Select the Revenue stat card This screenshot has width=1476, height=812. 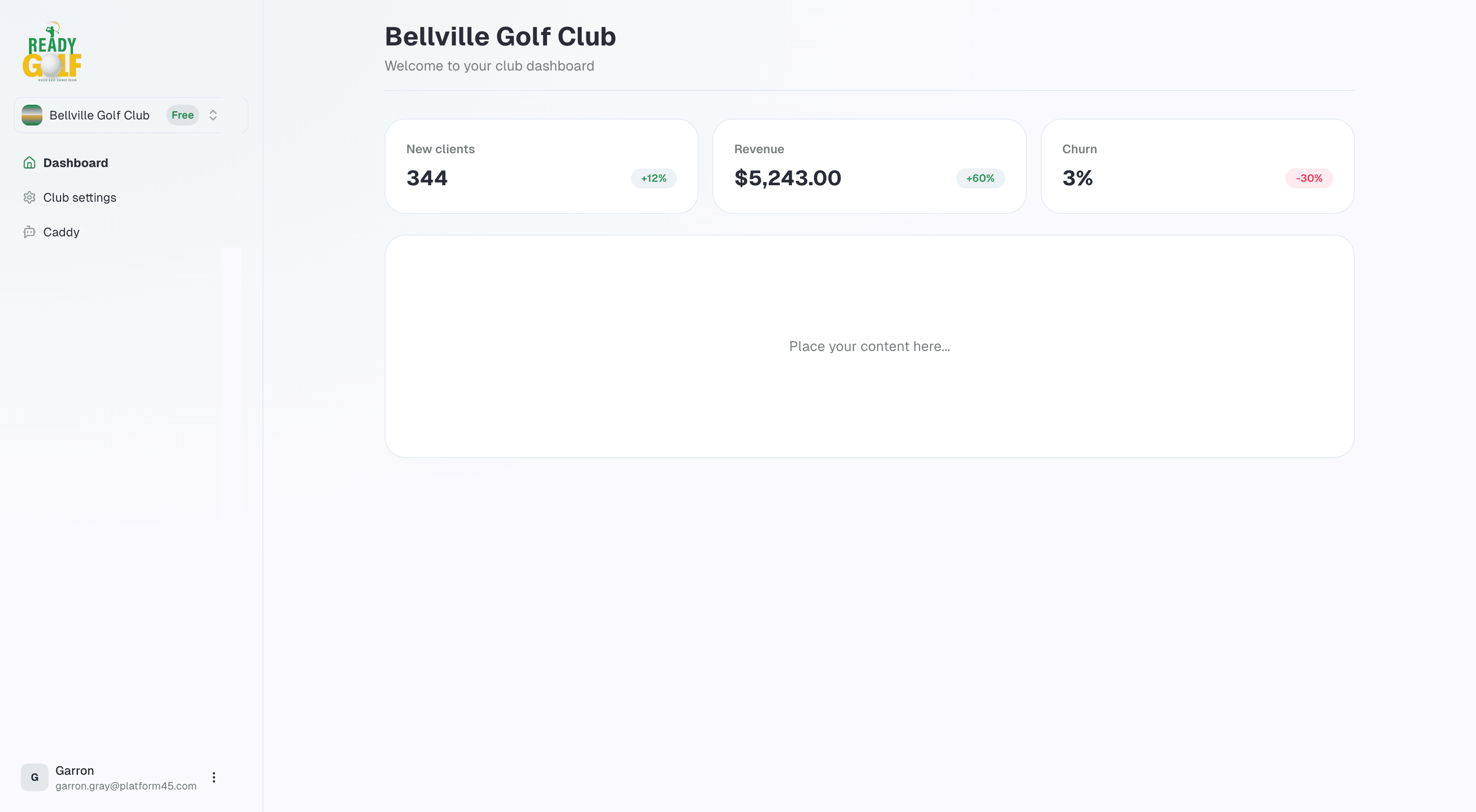pyautogui.click(x=869, y=166)
